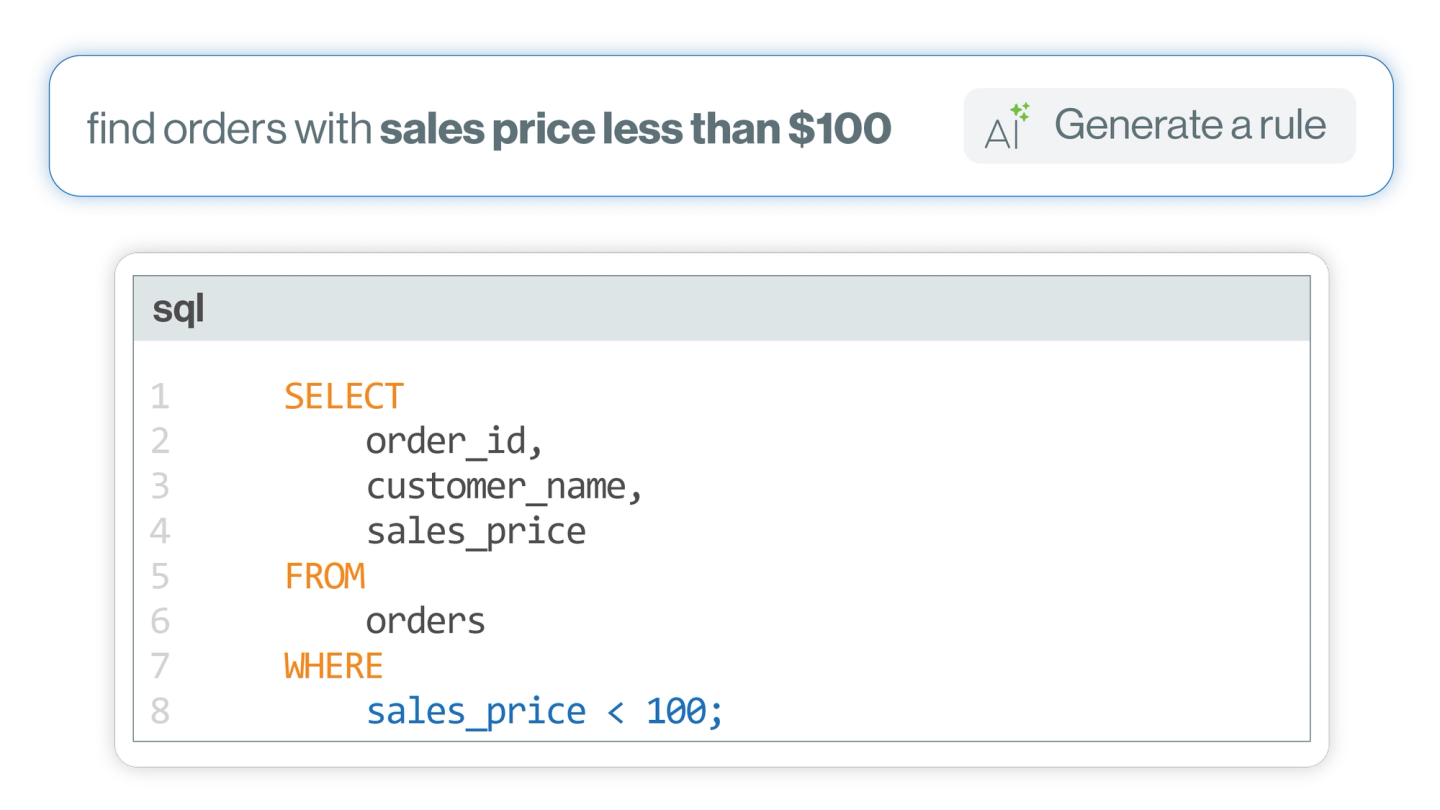Click the Generate a rule button

point(1159,126)
